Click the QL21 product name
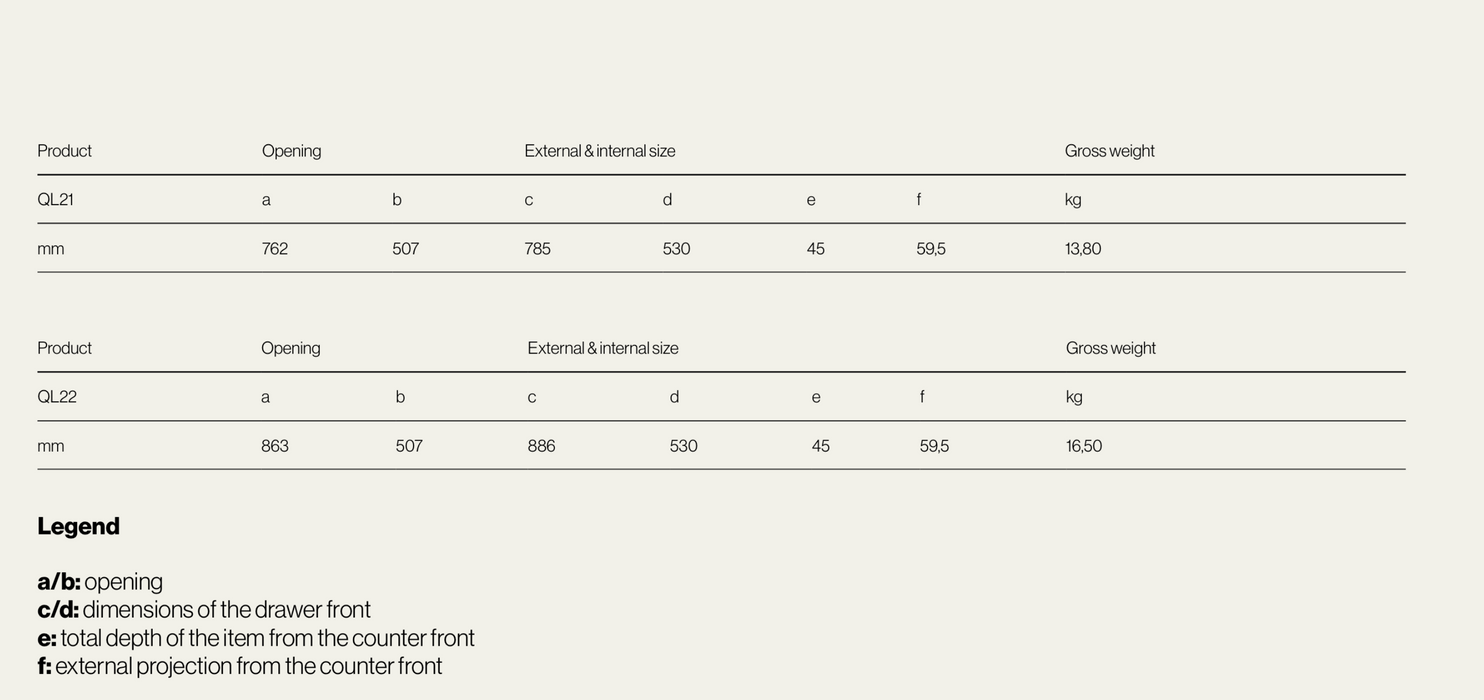The image size is (1484, 700). pos(56,199)
